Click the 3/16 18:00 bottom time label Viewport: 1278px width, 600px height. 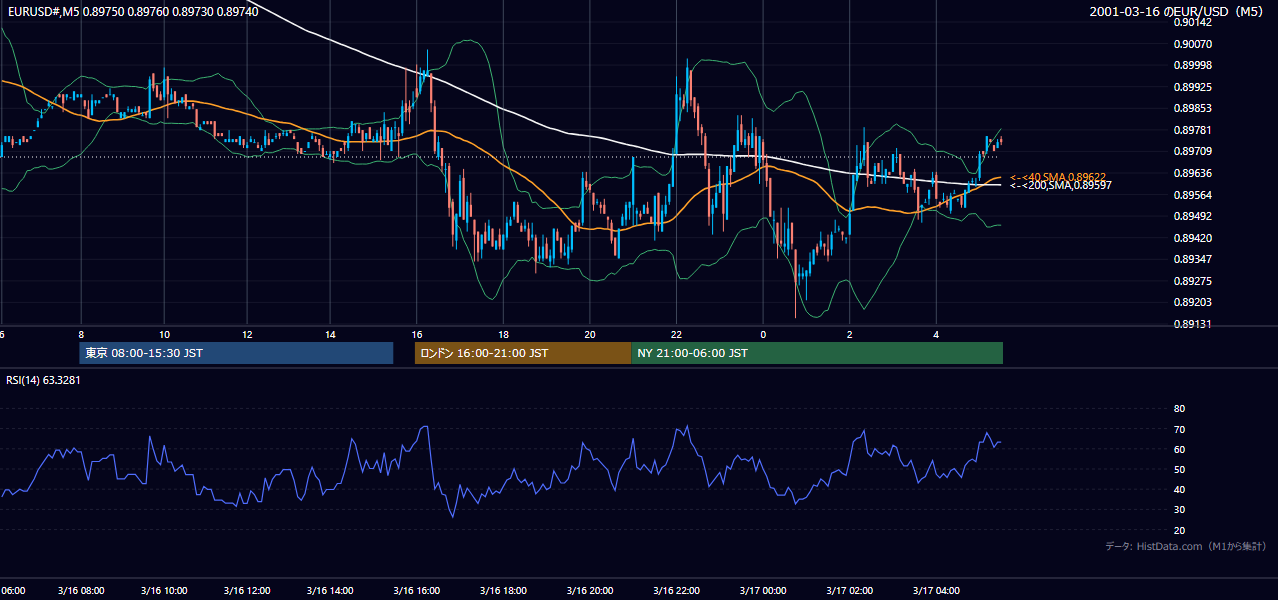(503, 591)
